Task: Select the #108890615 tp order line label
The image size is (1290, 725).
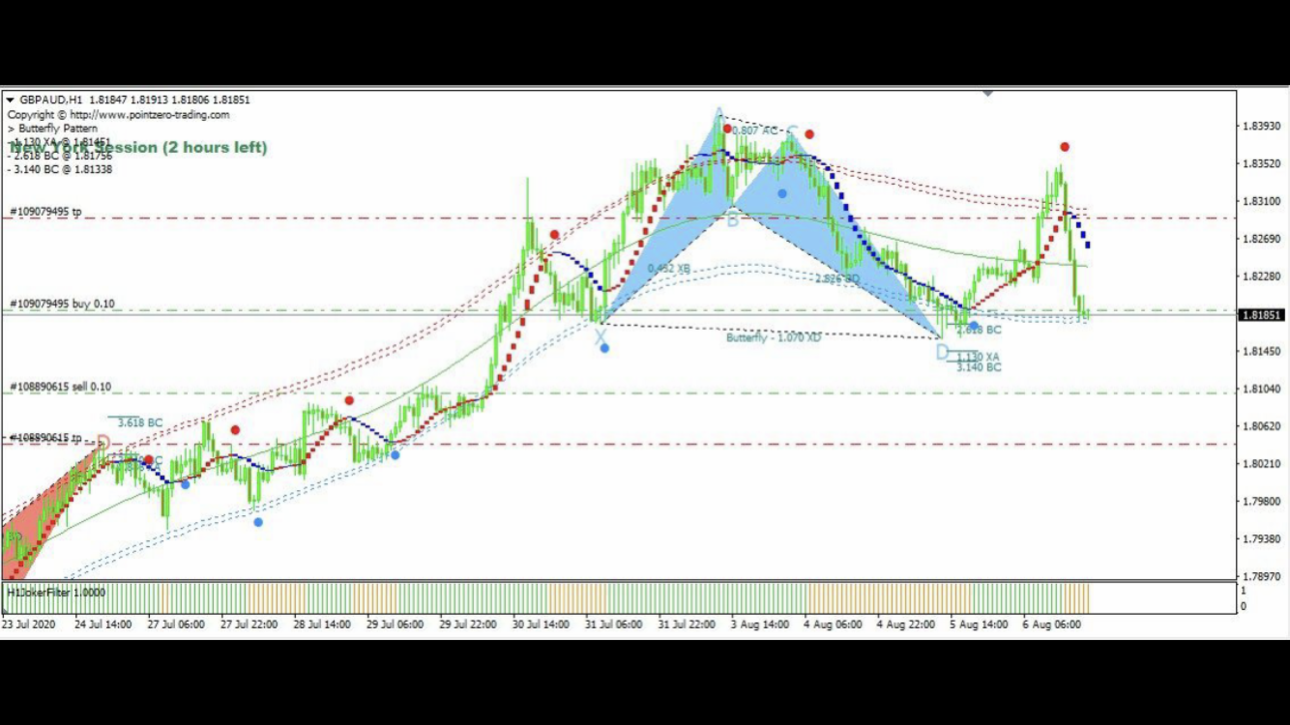Action: tap(46, 438)
